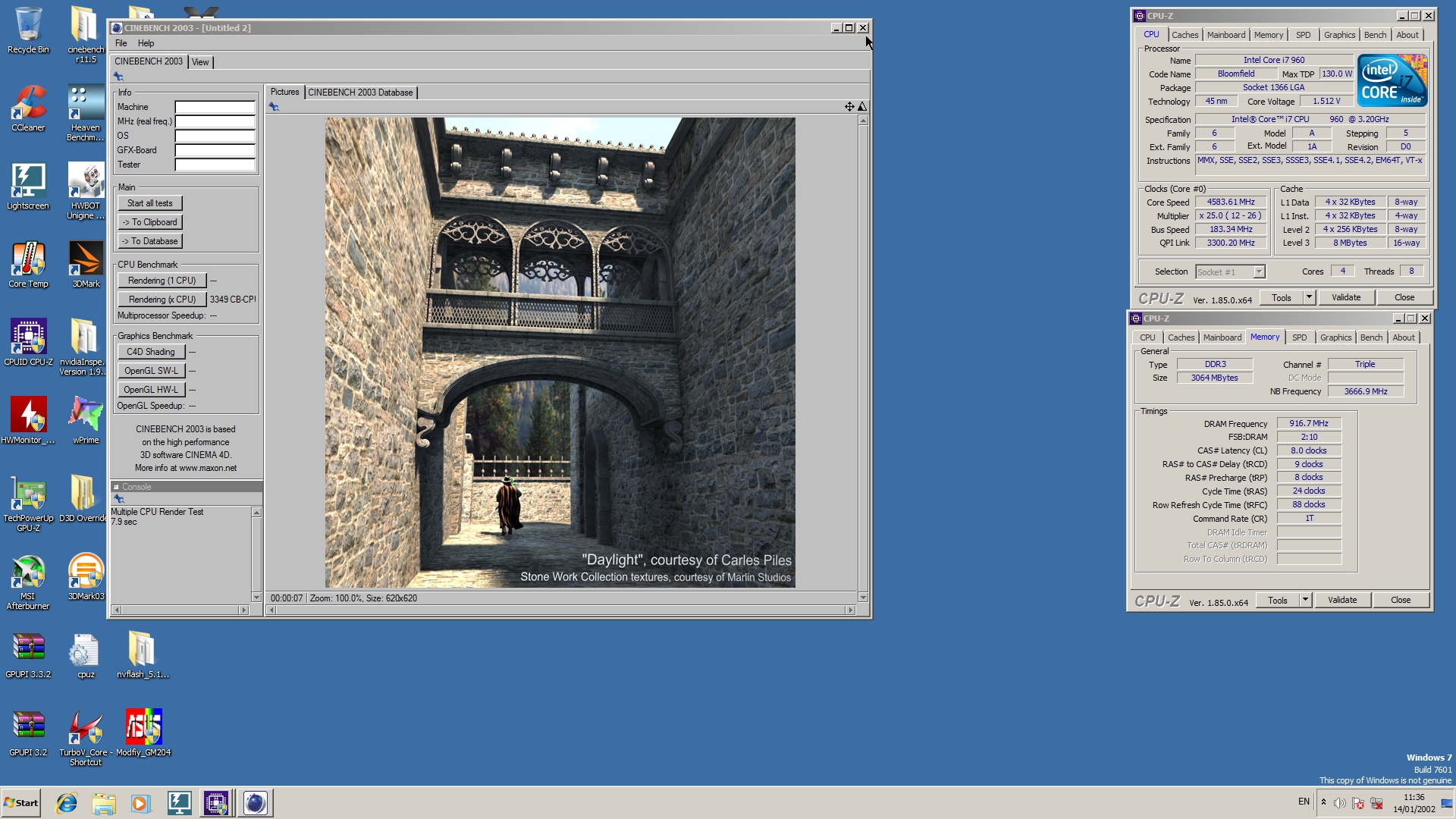This screenshot has width=1456, height=819.
Task: Open the TechPowerUp GPU-Z shortcut
Action: point(28,504)
